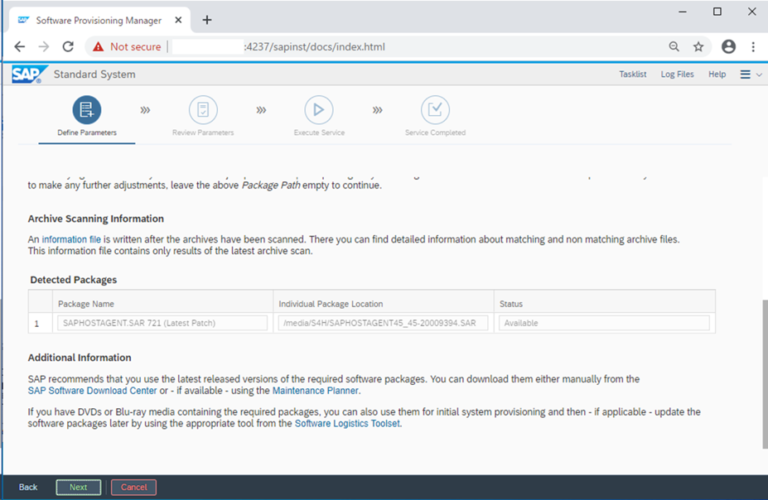Open the information file link

click(71, 239)
